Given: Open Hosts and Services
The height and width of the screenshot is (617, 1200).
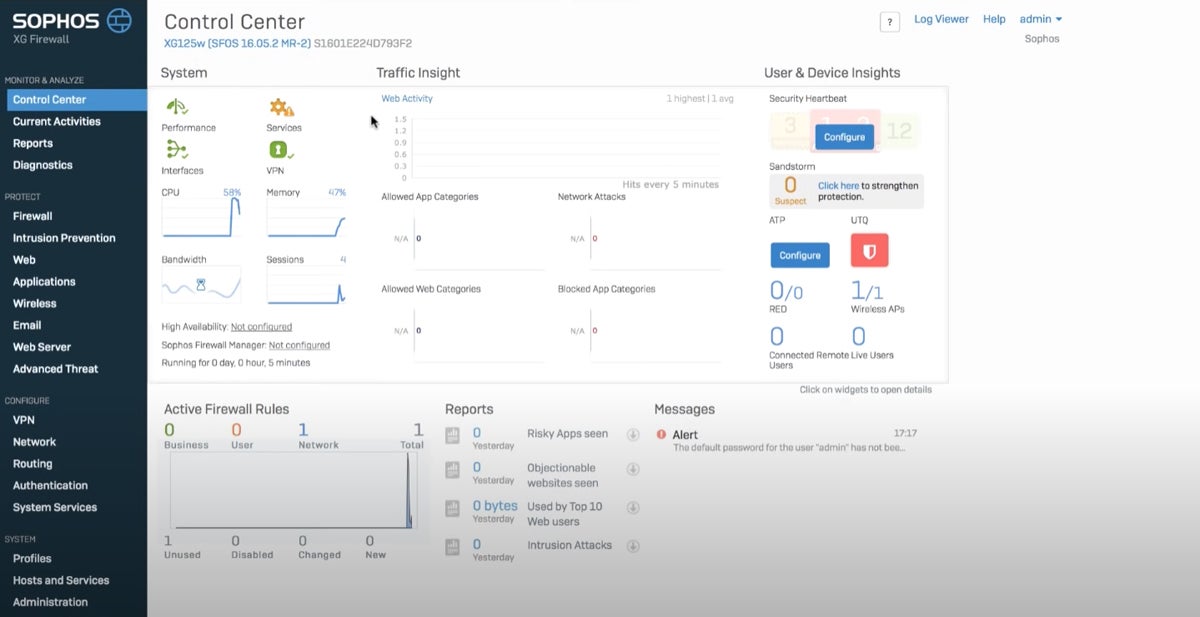Looking at the screenshot, I should click(x=61, y=581).
